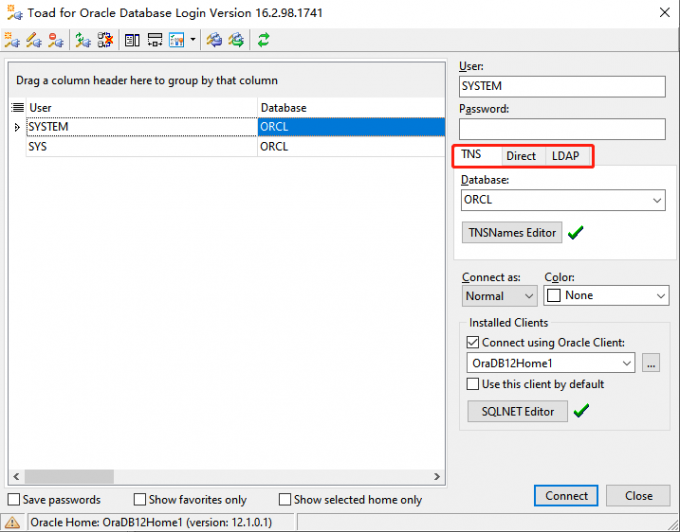Image resolution: width=680 pixels, height=532 pixels.
Task: Click the horizontal scrollbar thumb in grid
Action: 69,477
